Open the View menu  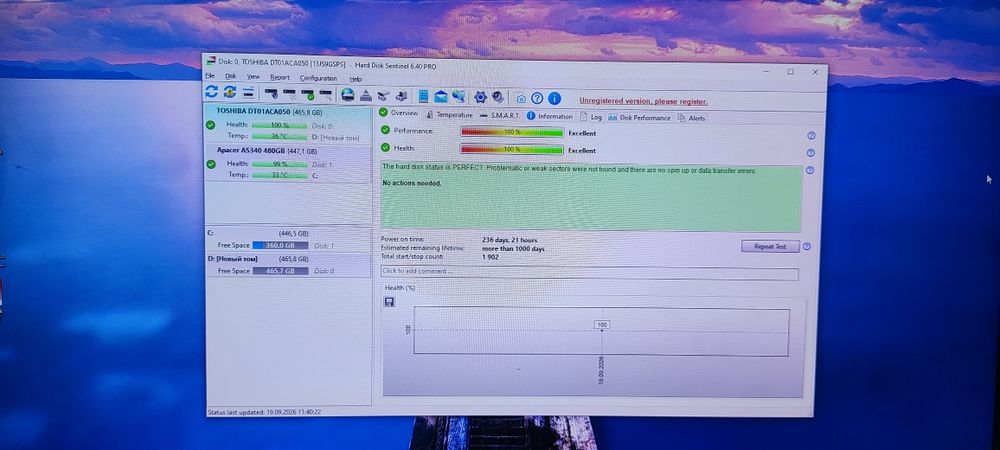point(253,76)
